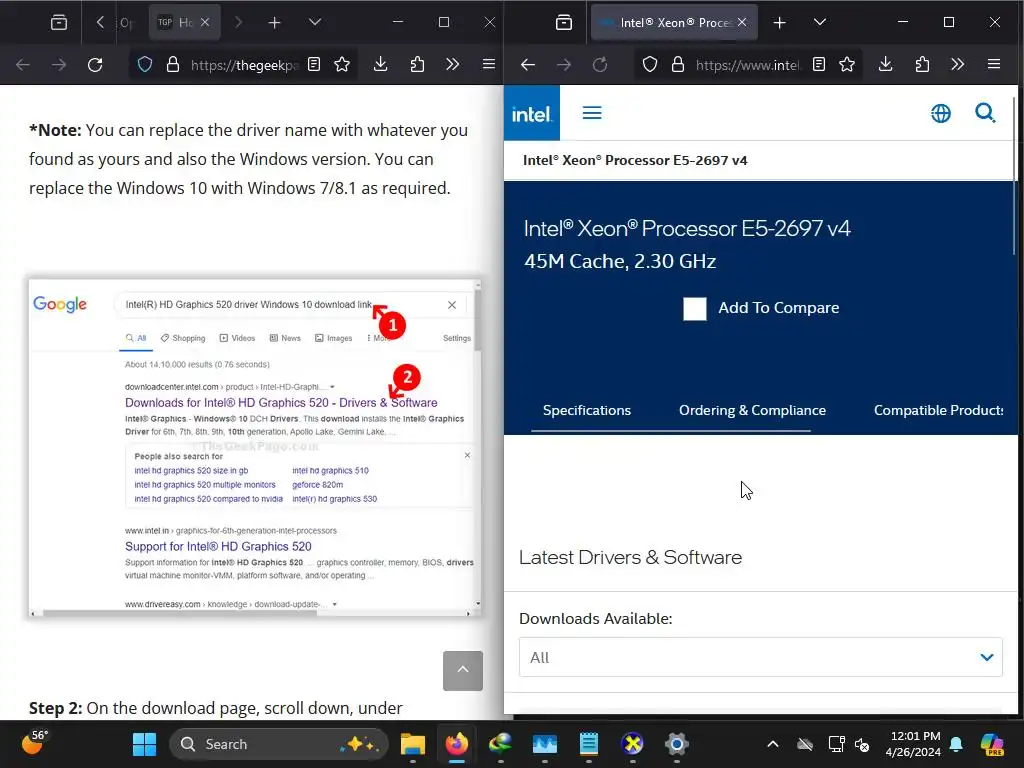Click taskbar clock showing 12:01 PM
Screen dimensions: 1024x768
(x=913, y=744)
